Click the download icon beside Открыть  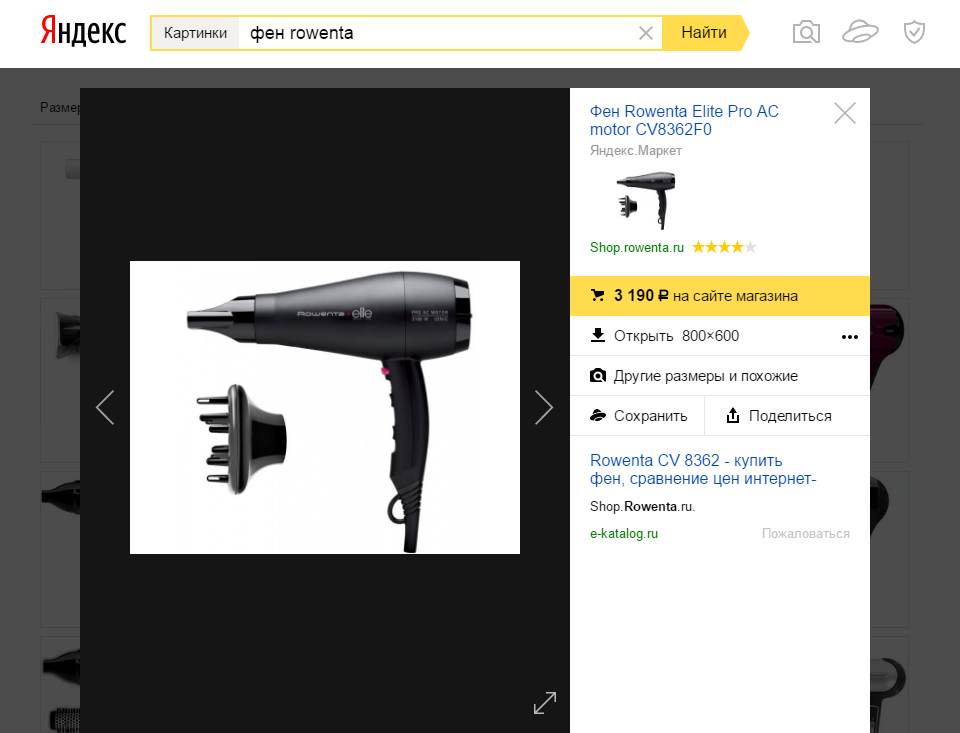pos(598,336)
